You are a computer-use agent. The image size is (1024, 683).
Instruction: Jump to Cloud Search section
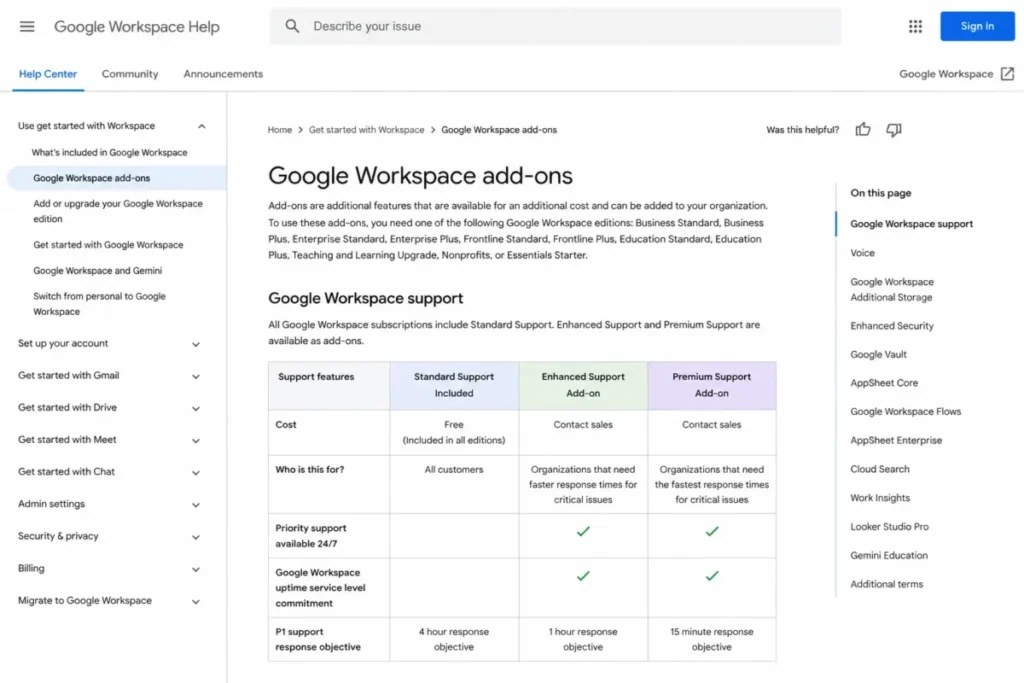pyautogui.click(x=880, y=469)
